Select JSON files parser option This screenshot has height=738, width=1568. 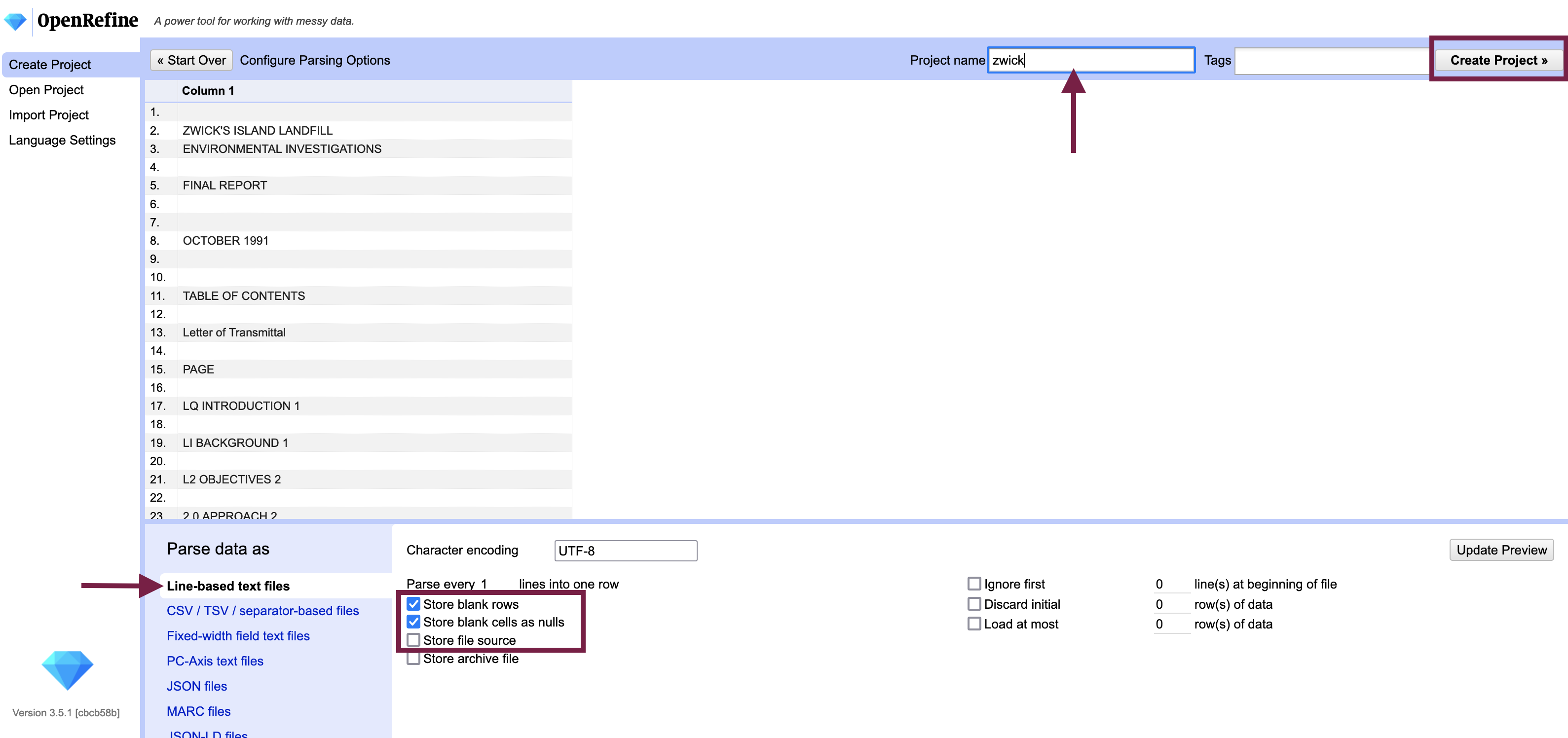(x=197, y=685)
